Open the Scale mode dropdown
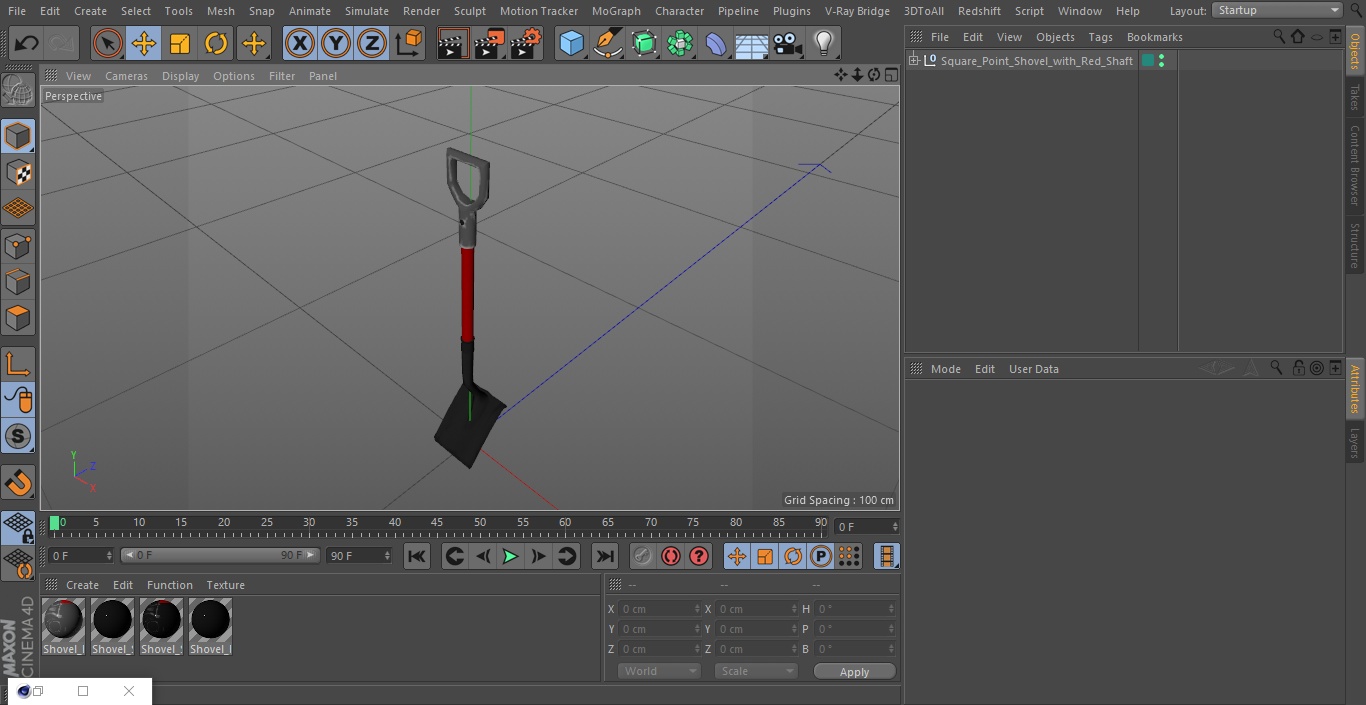1366x705 pixels. [x=756, y=671]
